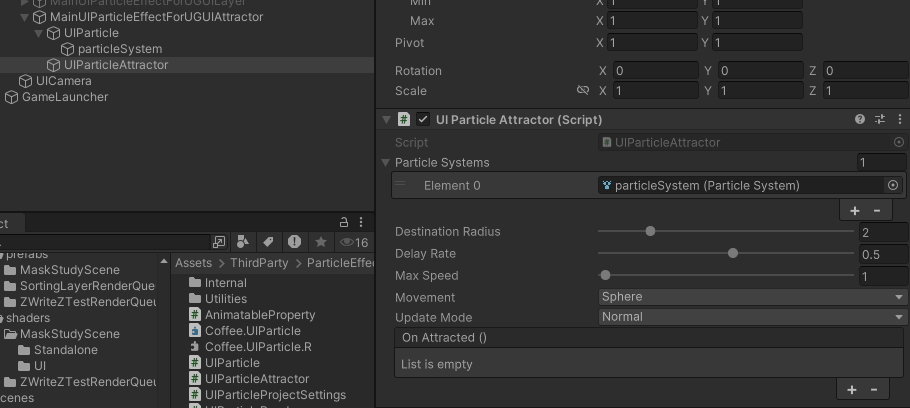Open component presets icon for UI Particle Attractor
This screenshot has height=408, width=910.
[880, 119]
